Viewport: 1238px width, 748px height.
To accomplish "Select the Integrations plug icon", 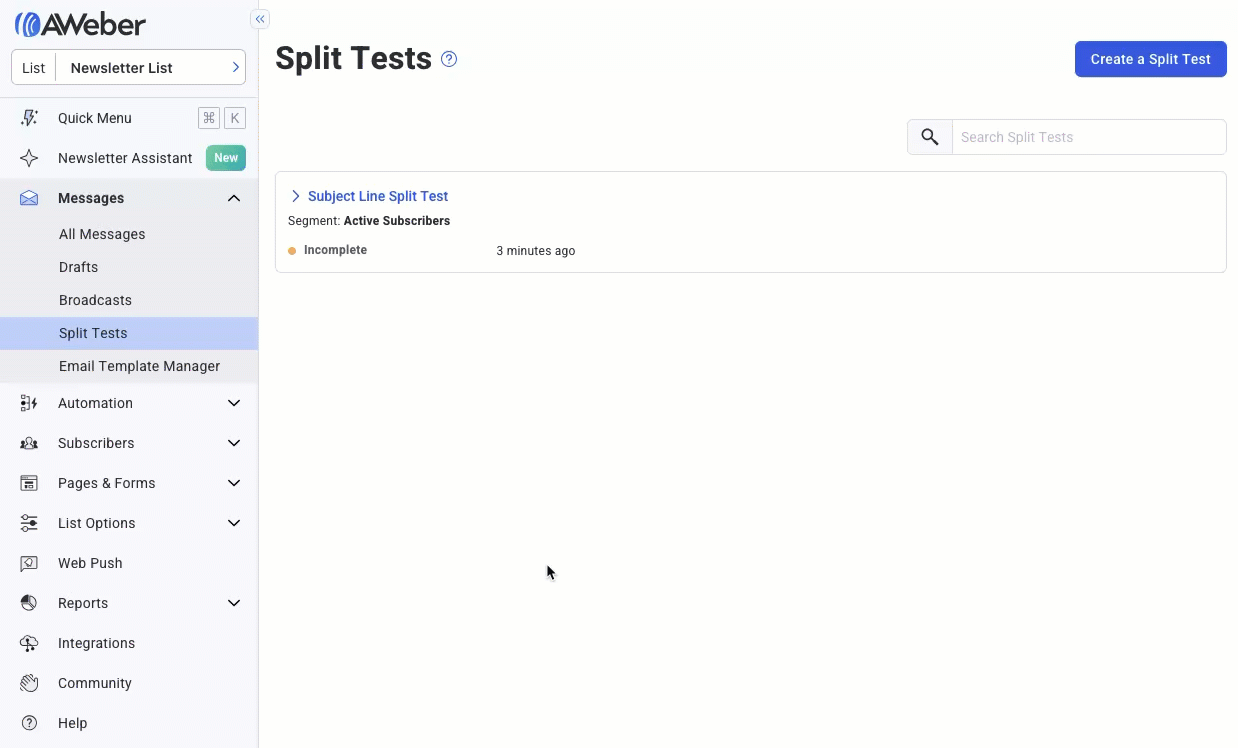I will click(28, 643).
